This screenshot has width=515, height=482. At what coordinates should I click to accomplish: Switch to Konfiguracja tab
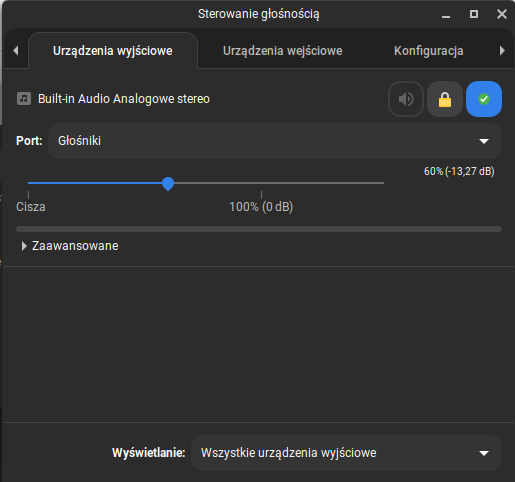tap(428, 51)
